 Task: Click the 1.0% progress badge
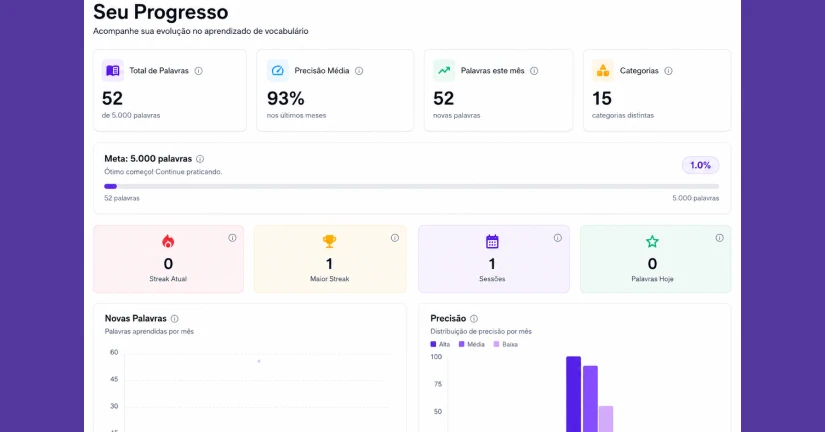pyautogui.click(x=700, y=165)
